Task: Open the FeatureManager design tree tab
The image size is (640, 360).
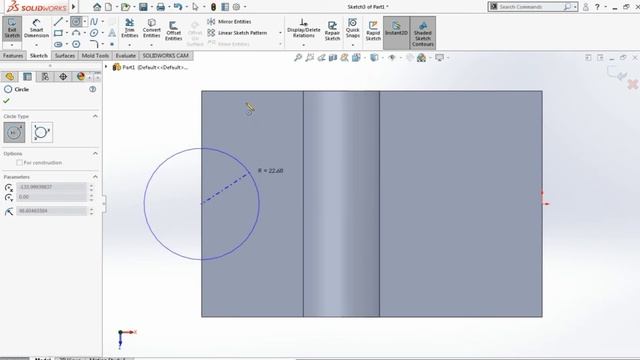Action: (x=9, y=77)
